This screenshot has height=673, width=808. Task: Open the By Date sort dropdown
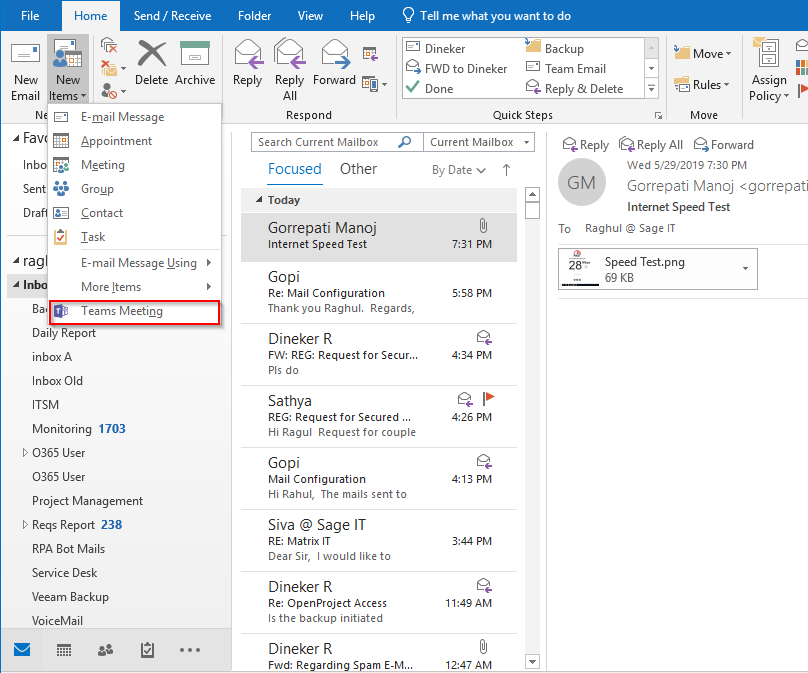click(x=458, y=170)
